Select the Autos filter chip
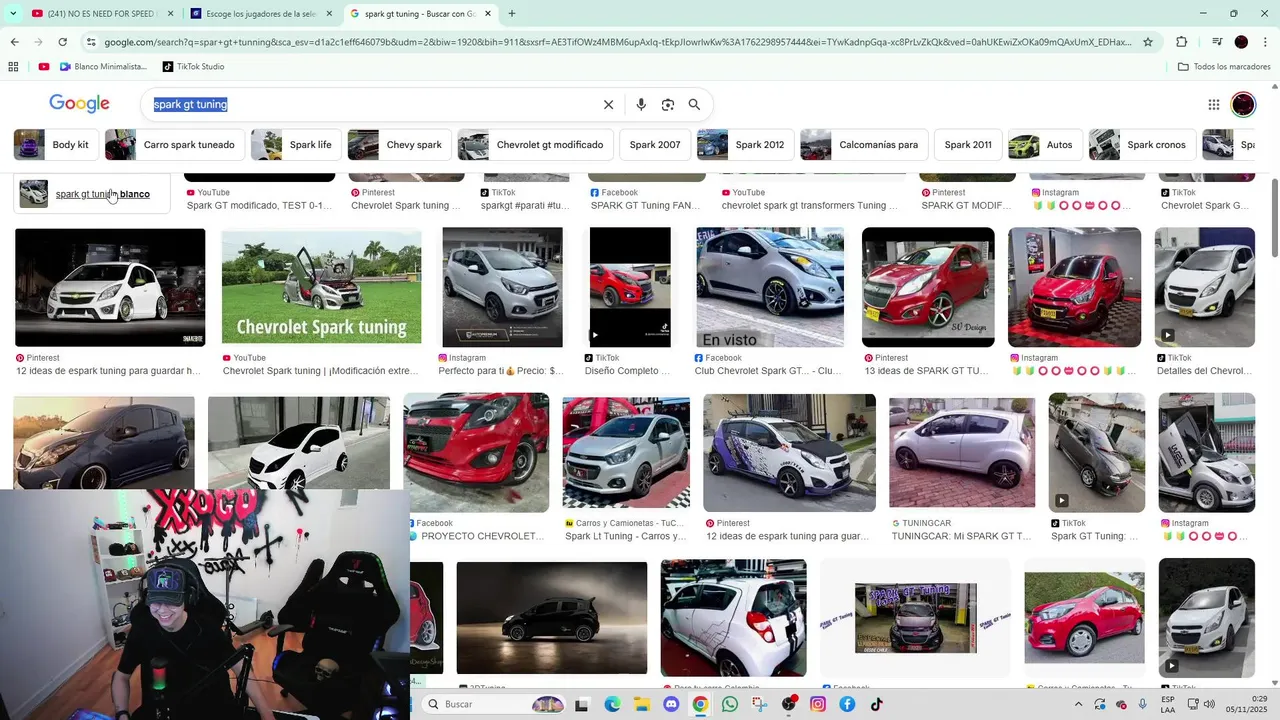Screen dimensions: 1280x720 tap(1045, 145)
